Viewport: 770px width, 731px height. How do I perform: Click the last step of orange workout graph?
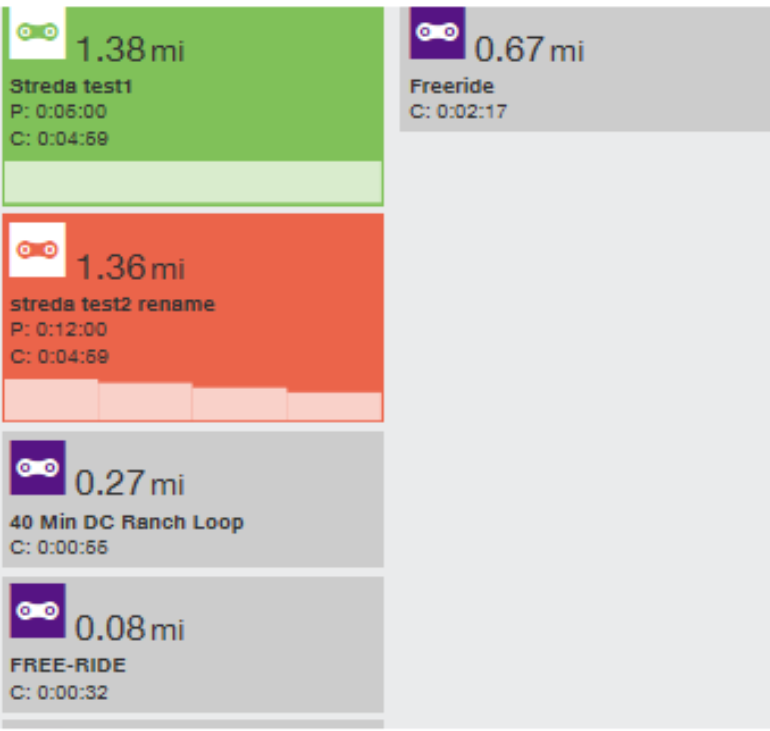pos(334,406)
